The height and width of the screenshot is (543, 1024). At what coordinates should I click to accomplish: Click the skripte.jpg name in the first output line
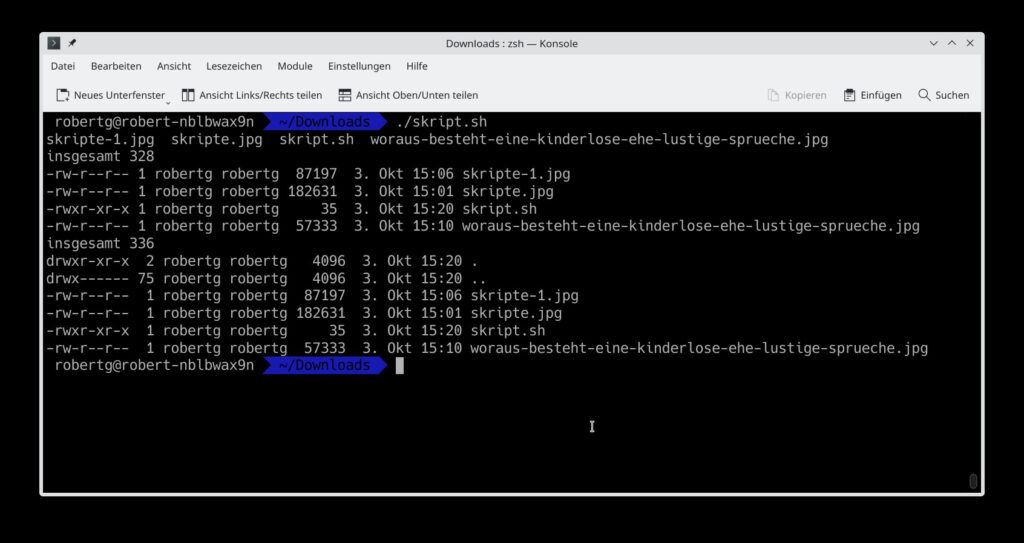[x=217, y=139]
